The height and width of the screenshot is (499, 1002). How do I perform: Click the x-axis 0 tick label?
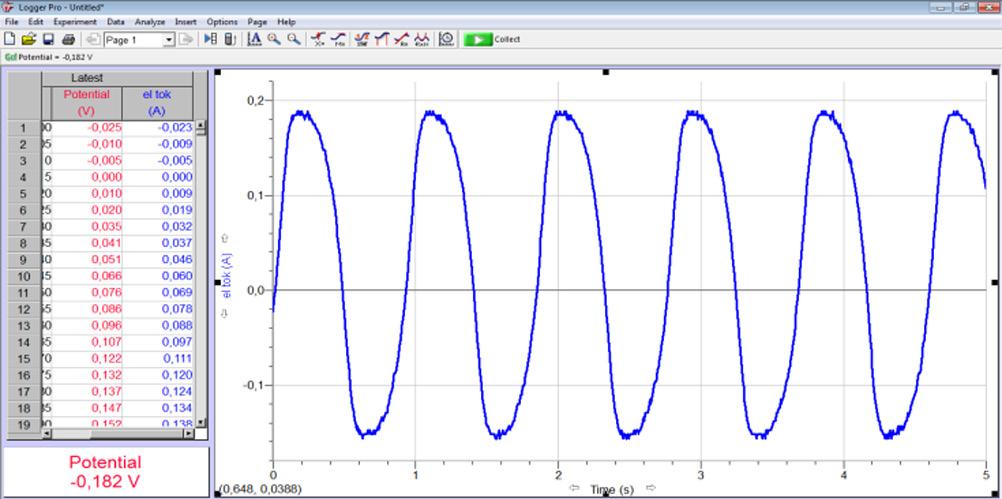273,475
